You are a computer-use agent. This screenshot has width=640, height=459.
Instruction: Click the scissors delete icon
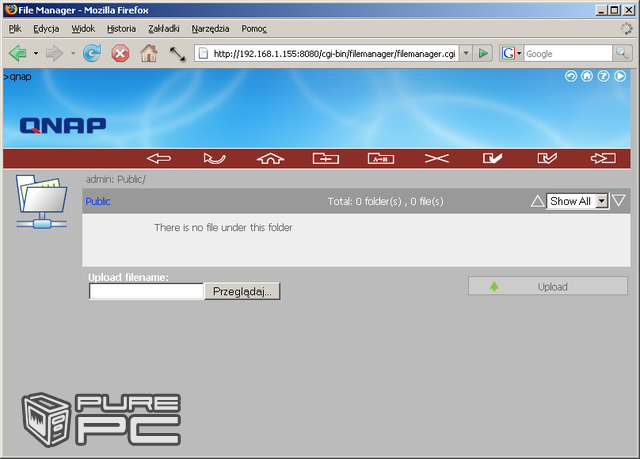[x=437, y=158]
